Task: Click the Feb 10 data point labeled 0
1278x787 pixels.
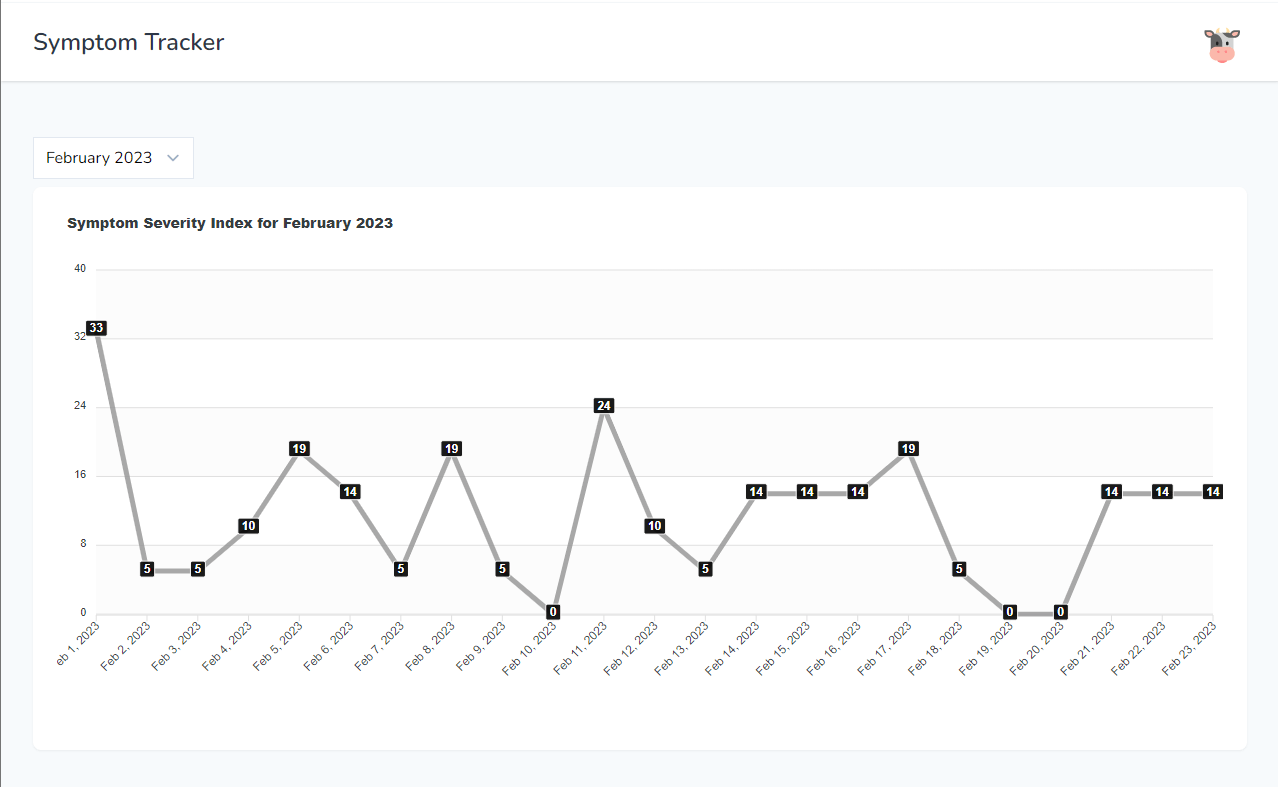Action: [553, 612]
